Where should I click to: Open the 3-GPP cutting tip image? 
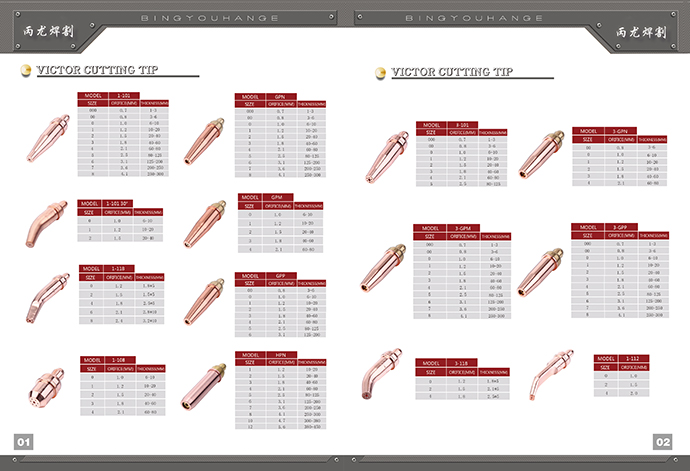540,272
